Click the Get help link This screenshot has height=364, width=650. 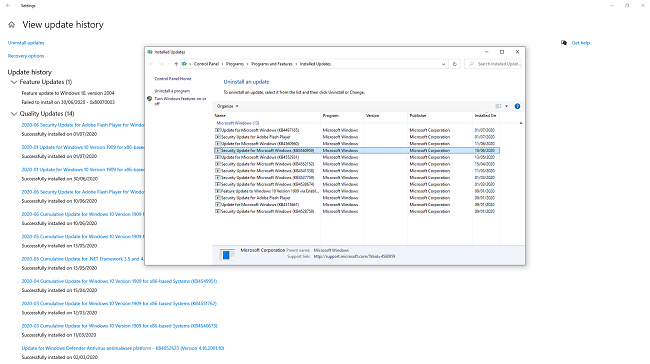pos(580,43)
